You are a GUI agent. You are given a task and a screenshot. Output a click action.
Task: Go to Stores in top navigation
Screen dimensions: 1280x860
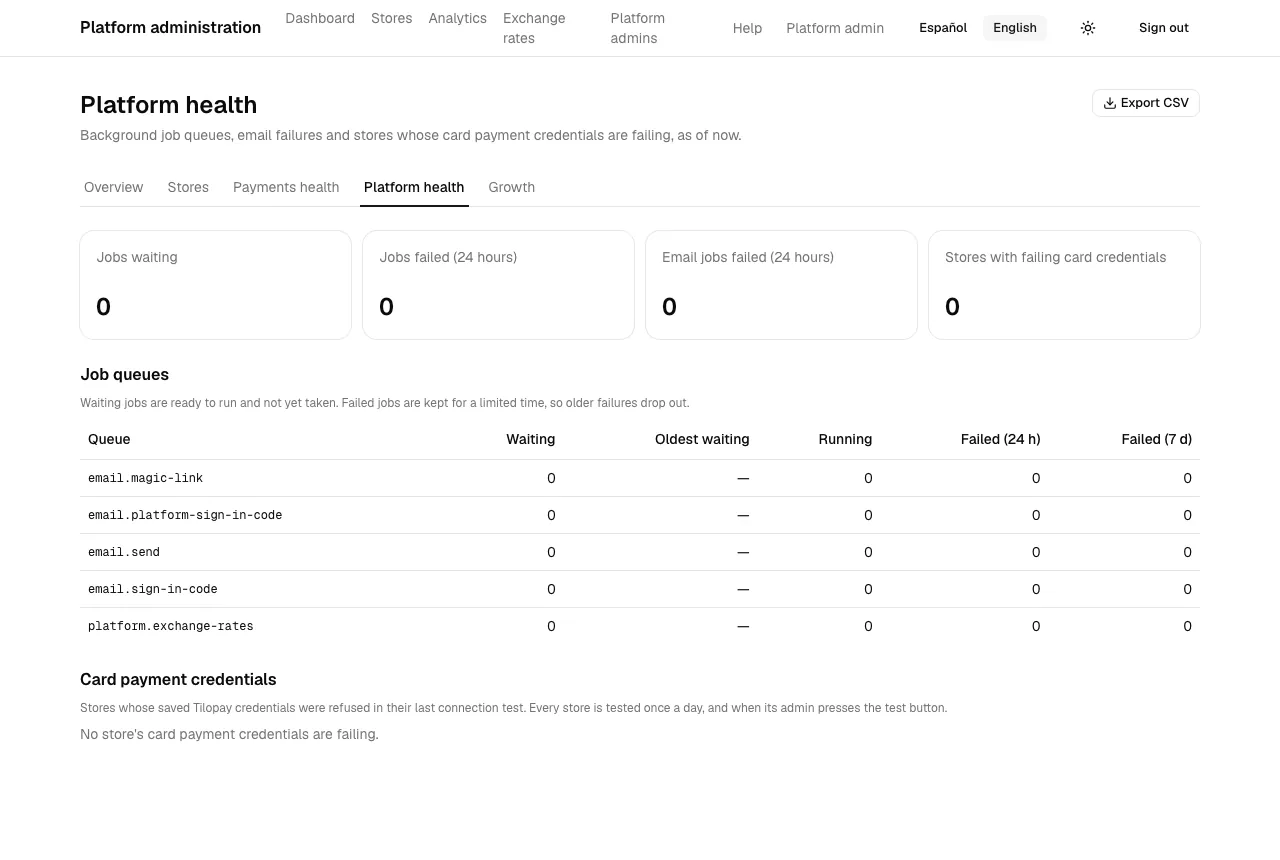392,18
